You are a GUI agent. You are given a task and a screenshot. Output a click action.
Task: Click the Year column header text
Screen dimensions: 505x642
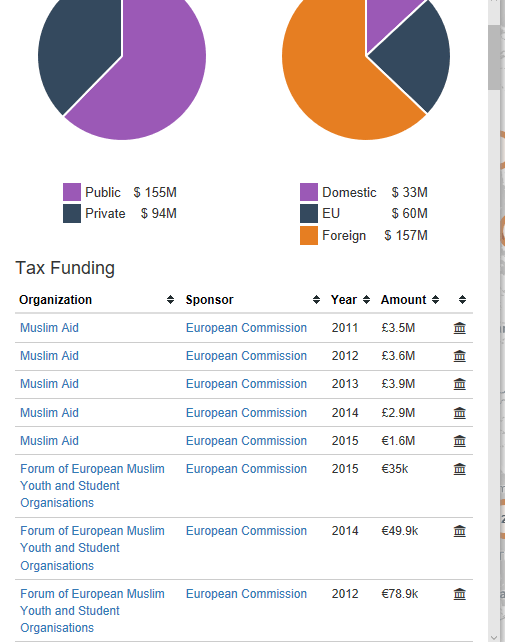pyautogui.click(x=344, y=300)
